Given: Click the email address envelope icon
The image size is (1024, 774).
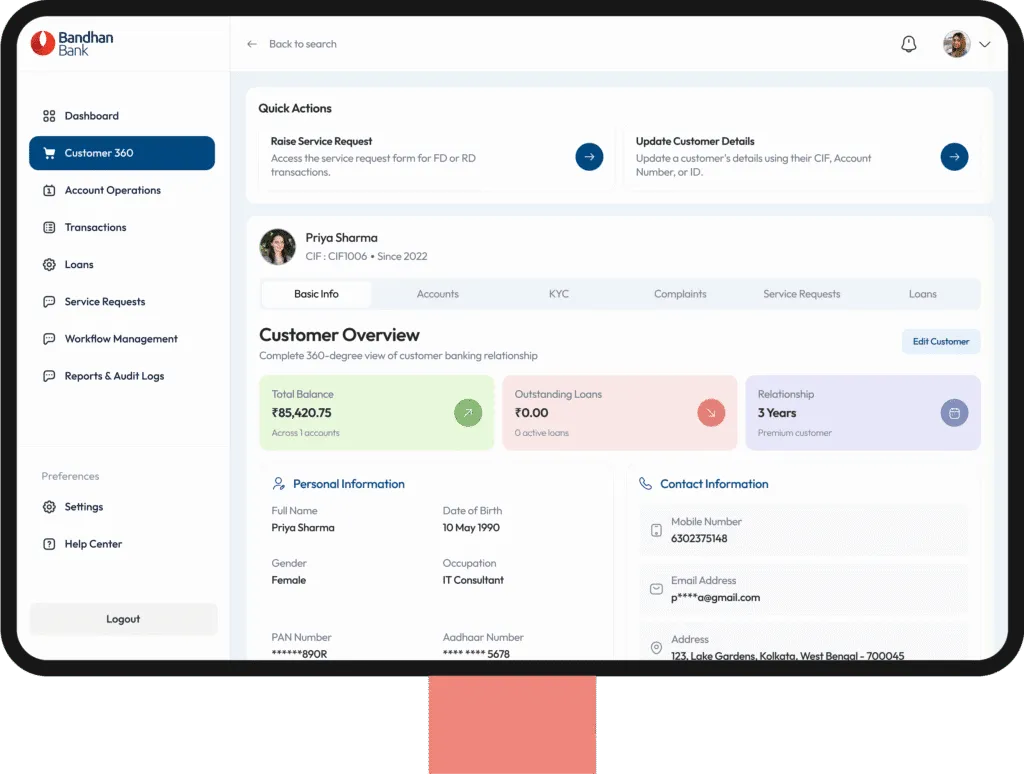Looking at the screenshot, I should (x=656, y=589).
